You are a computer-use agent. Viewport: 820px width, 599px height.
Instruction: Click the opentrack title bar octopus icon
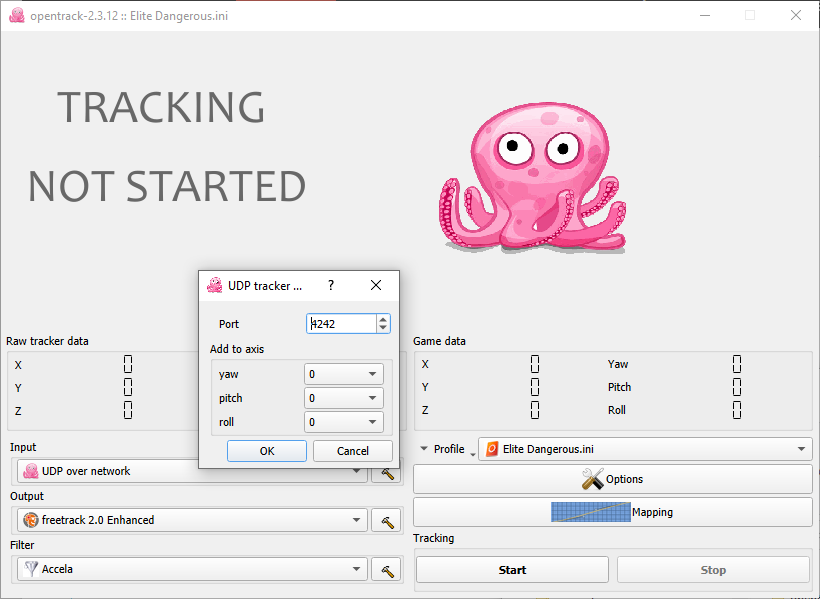pyautogui.click(x=17, y=15)
